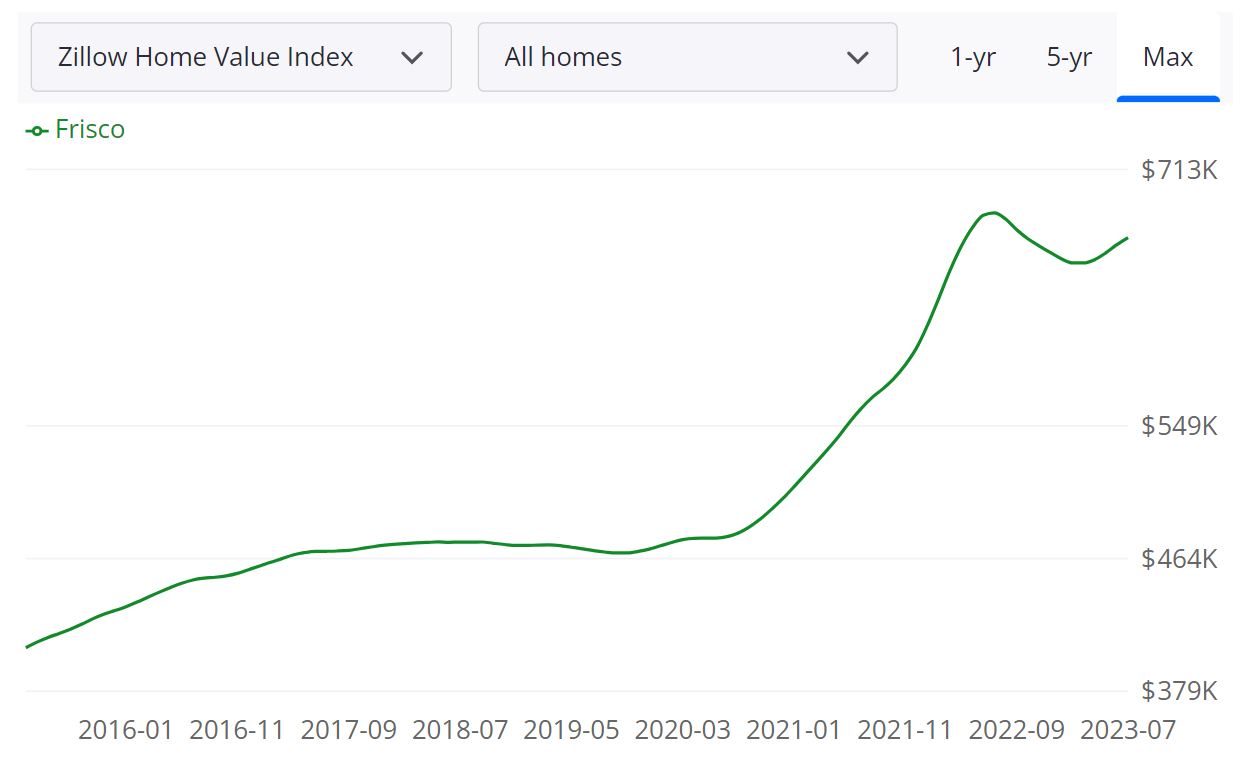Click the All homes chevron arrow
The image size is (1252, 758).
(858, 57)
